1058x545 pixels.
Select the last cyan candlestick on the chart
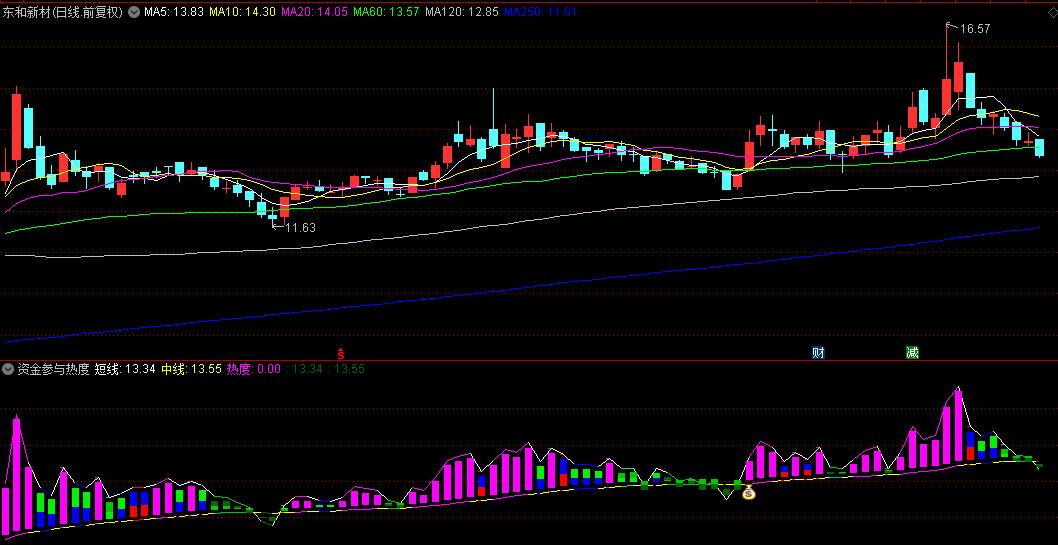pyautogui.click(x=1040, y=148)
